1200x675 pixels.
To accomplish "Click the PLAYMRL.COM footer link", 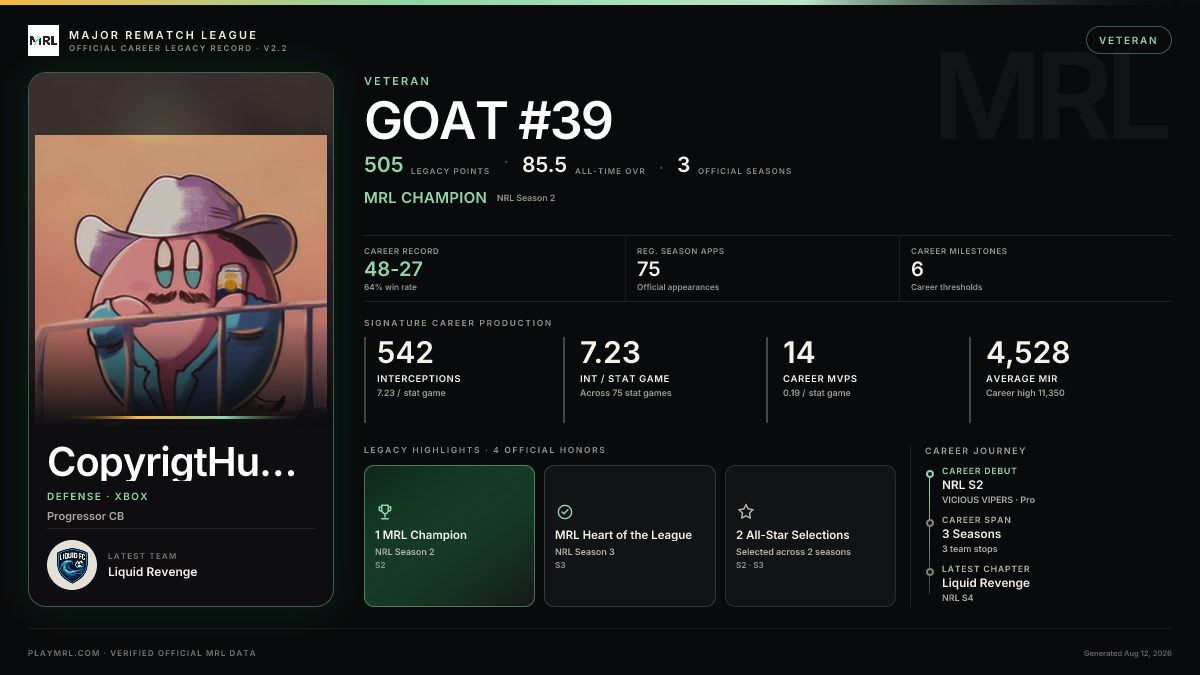I will pyautogui.click(x=64, y=653).
